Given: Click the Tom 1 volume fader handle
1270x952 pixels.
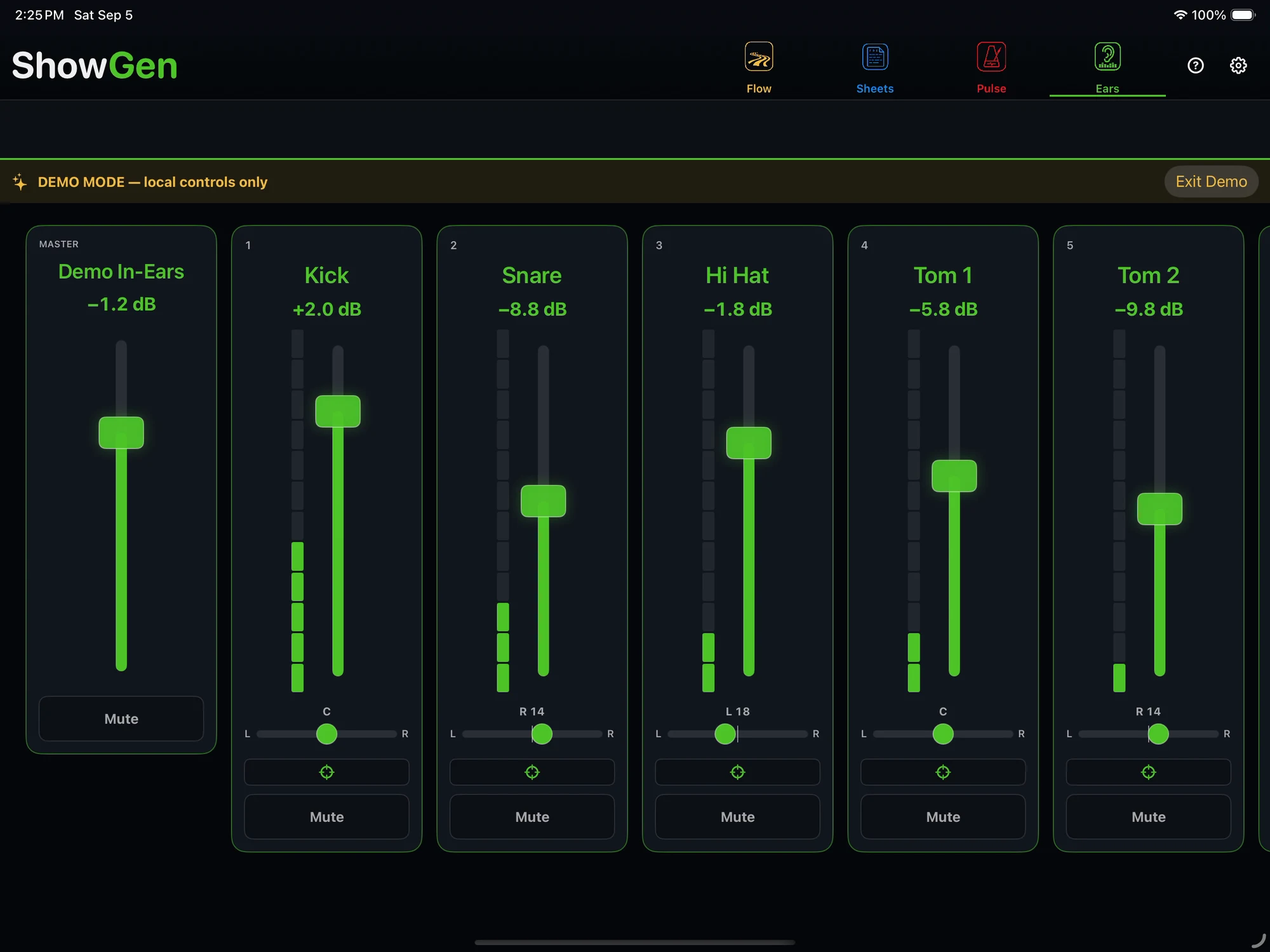Looking at the screenshot, I should 954,476.
